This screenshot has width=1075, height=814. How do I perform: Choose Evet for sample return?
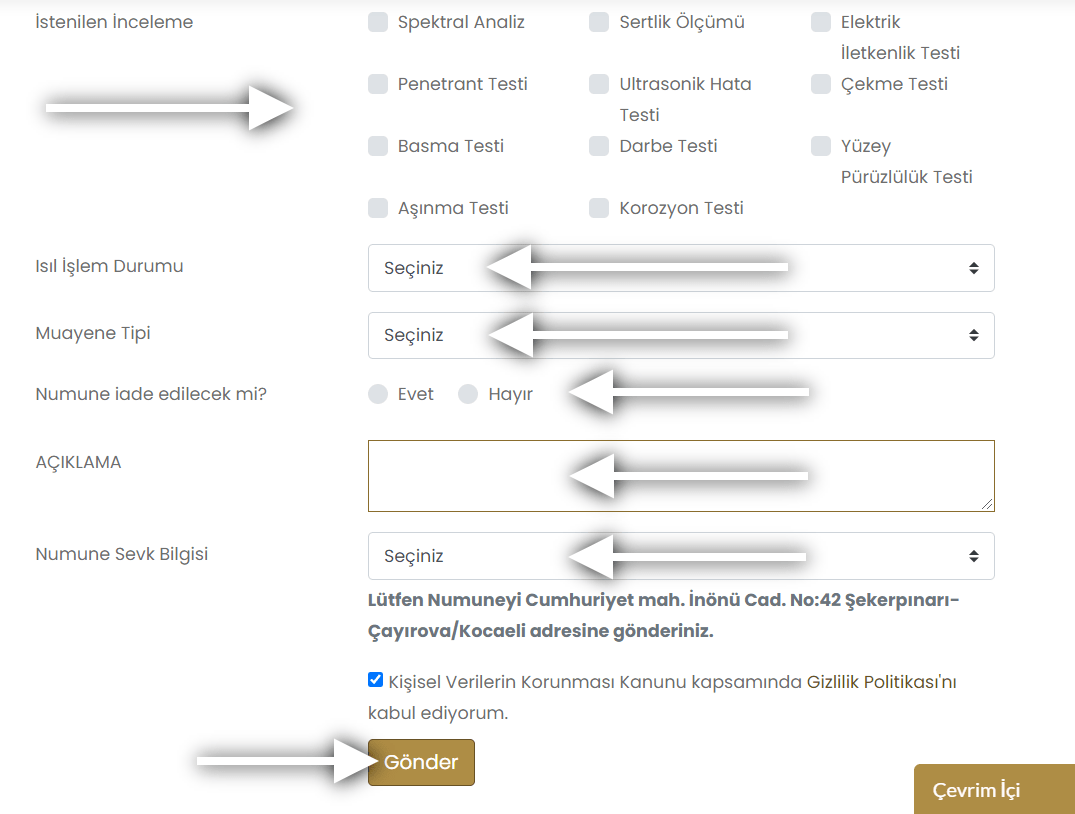(378, 394)
